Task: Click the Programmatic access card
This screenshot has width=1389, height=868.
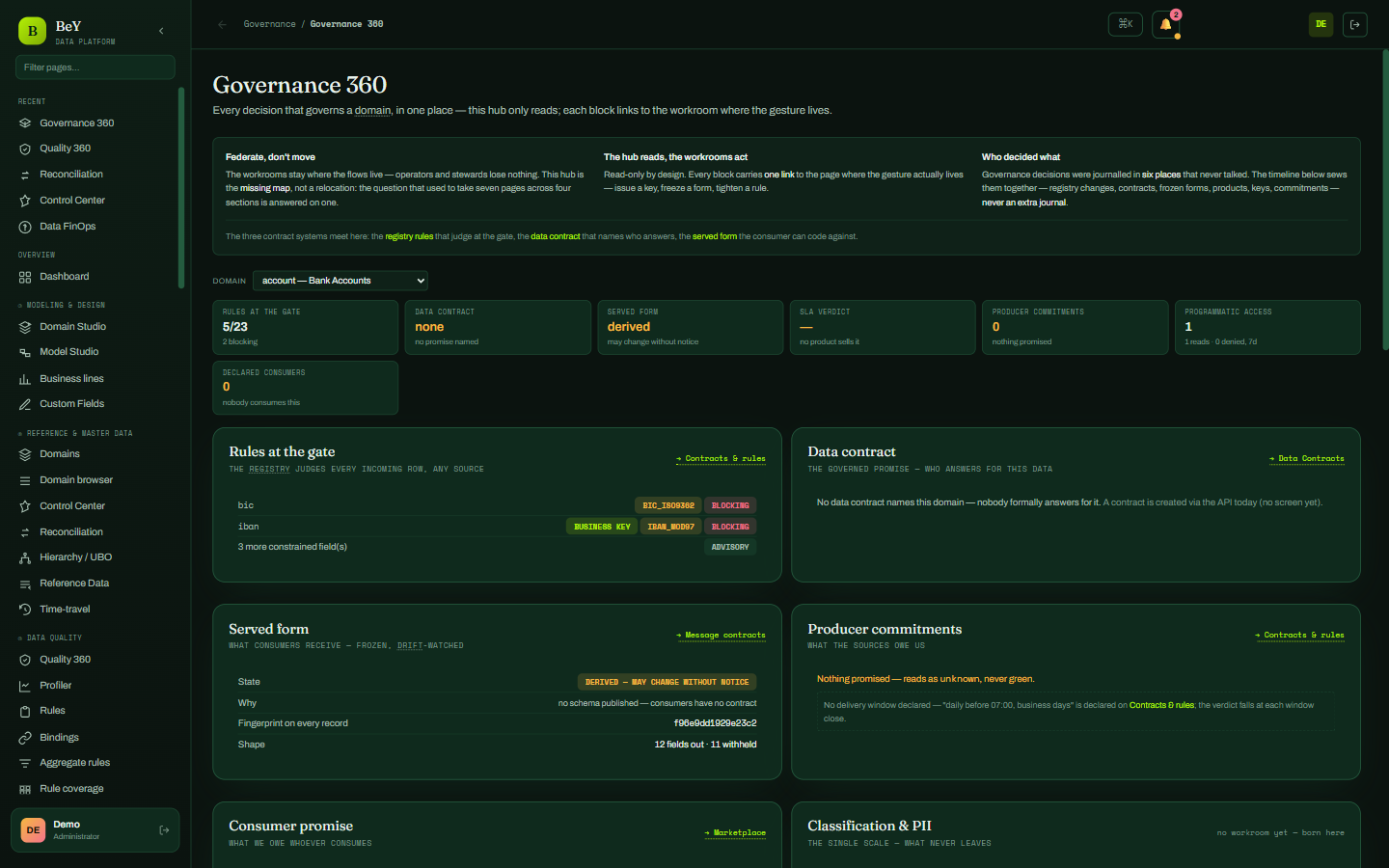Action: pos(1267,328)
